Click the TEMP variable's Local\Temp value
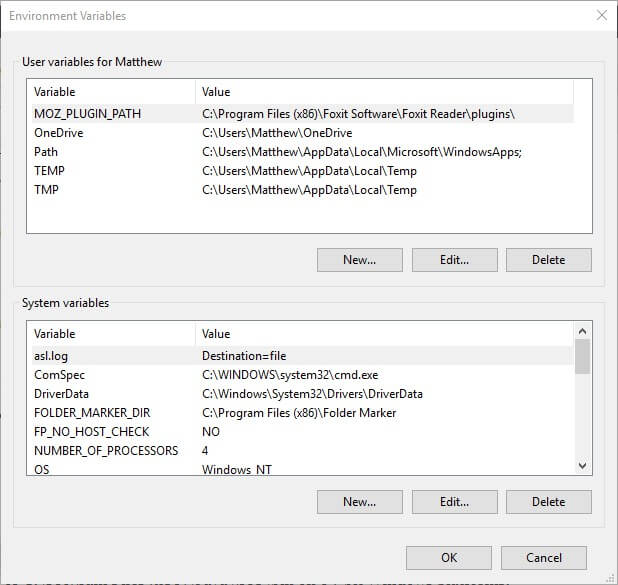 pyautogui.click(x=309, y=171)
